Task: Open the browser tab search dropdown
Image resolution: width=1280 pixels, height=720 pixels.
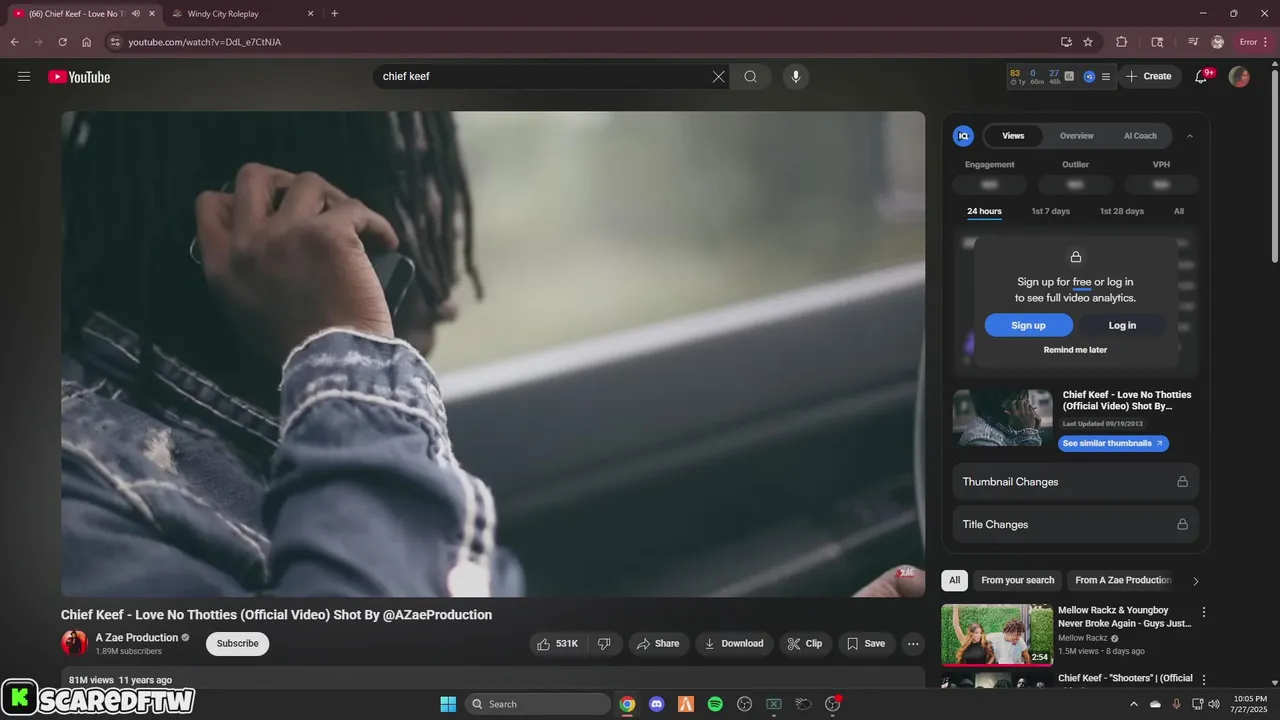Action: point(1157,42)
